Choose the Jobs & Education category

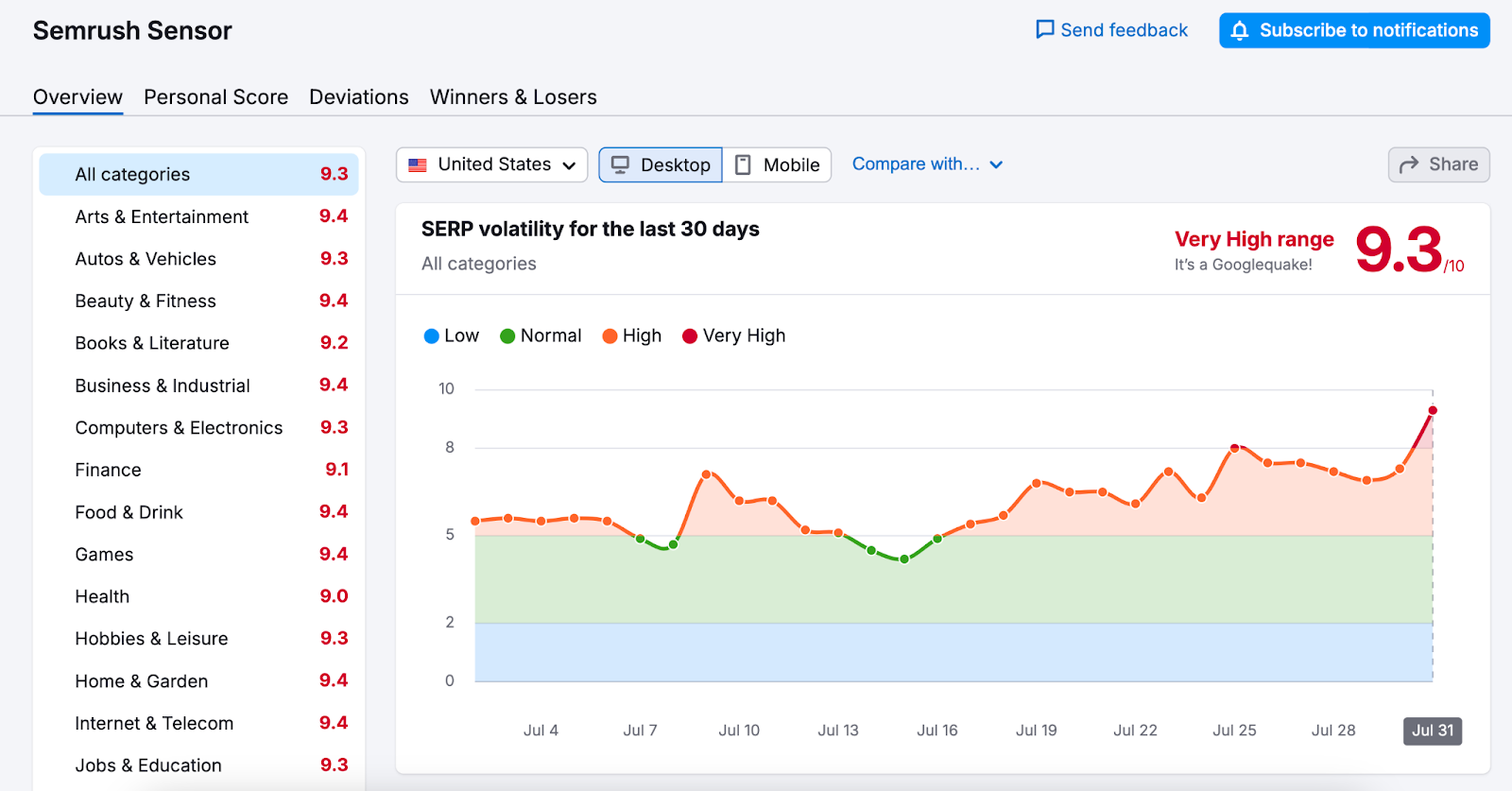click(198, 765)
